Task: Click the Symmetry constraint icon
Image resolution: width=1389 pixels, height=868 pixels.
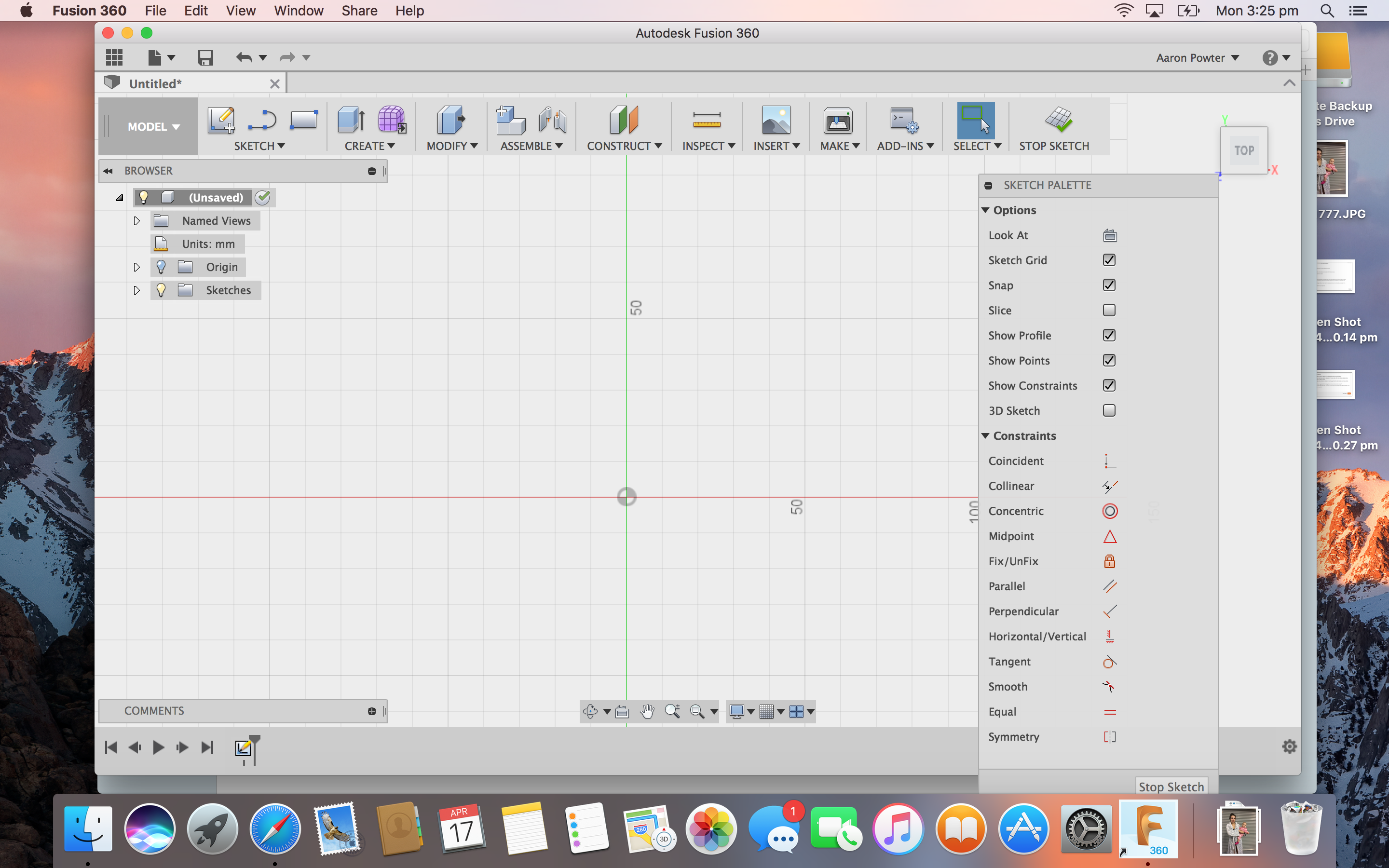Action: coord(1109,736)
